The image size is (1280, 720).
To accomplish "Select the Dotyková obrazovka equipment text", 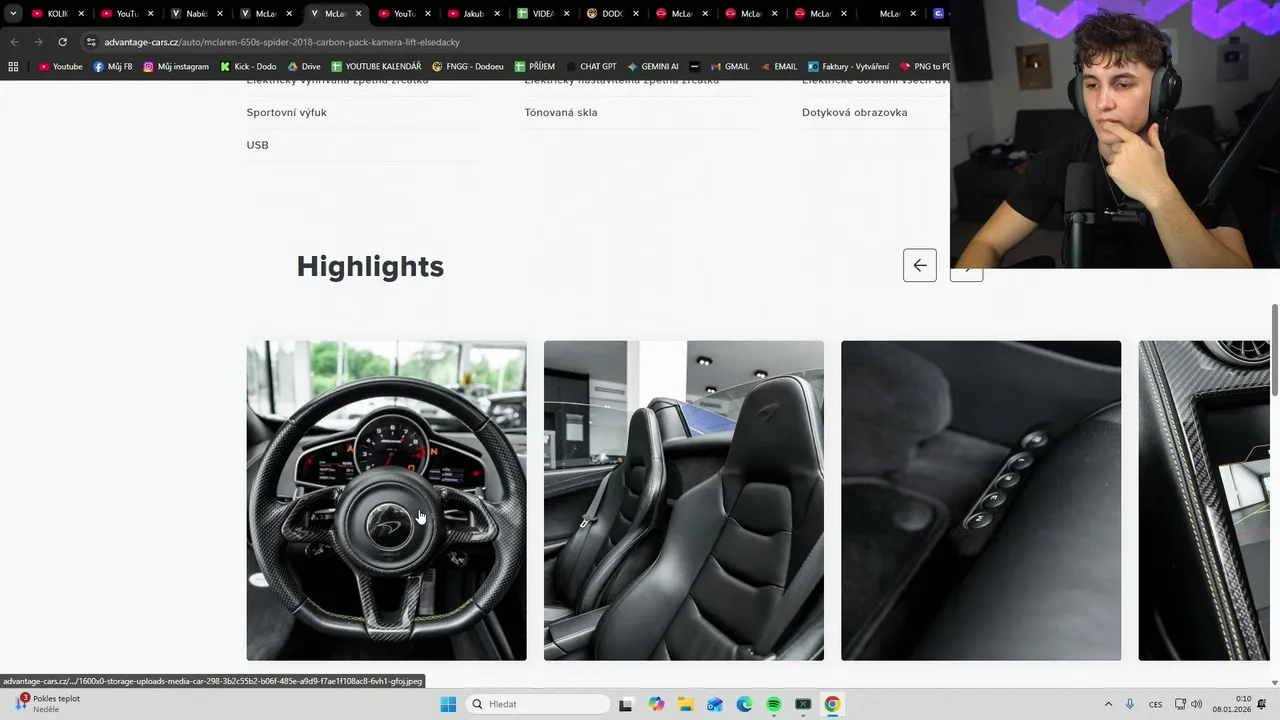I will click(855, 112).
